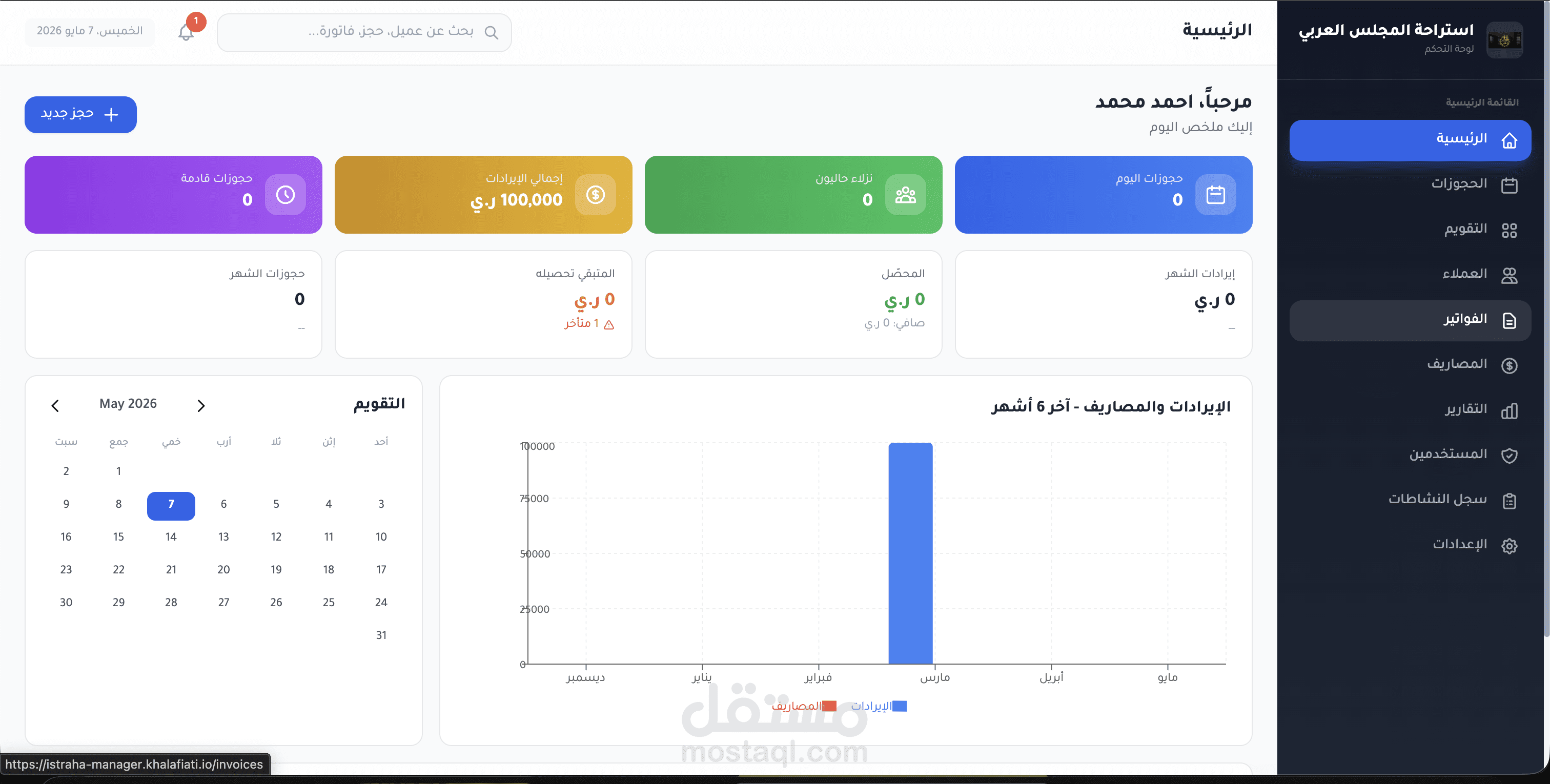
Task: Click the bar chart icon beside التقارير
Action: pos(1508,411)
